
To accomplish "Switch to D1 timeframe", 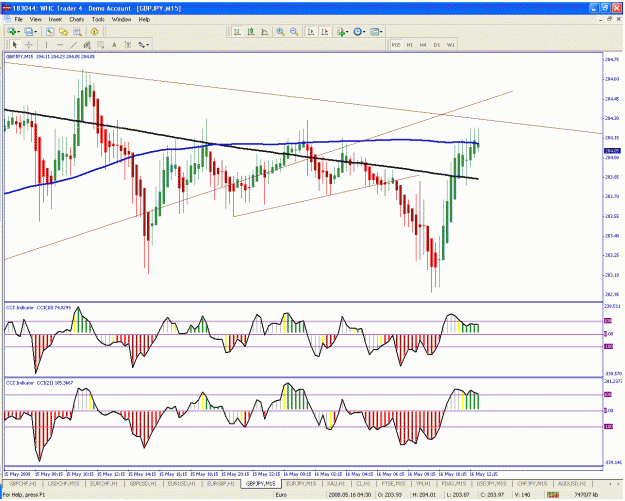I will click(437, 45).
